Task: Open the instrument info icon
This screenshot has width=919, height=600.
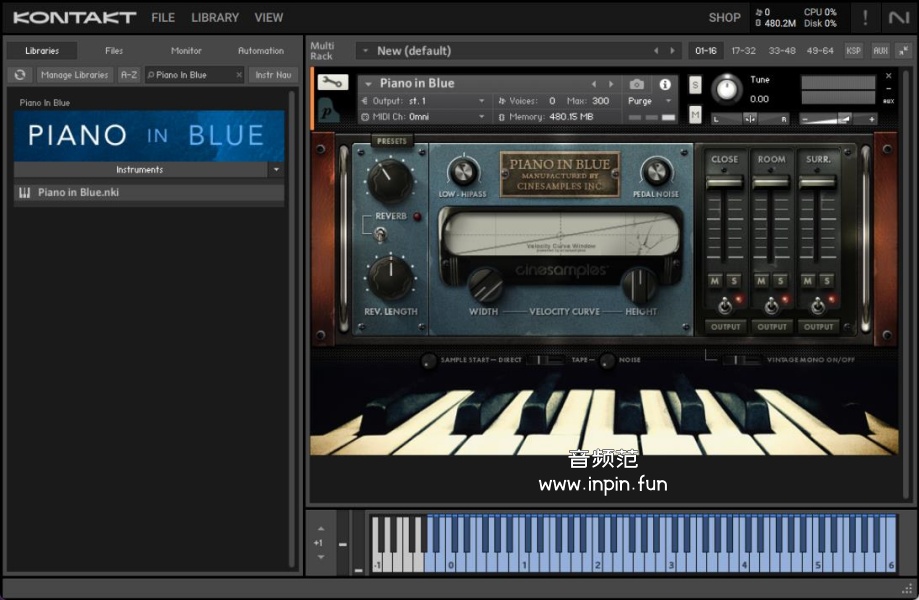Action: coord(665,85)
